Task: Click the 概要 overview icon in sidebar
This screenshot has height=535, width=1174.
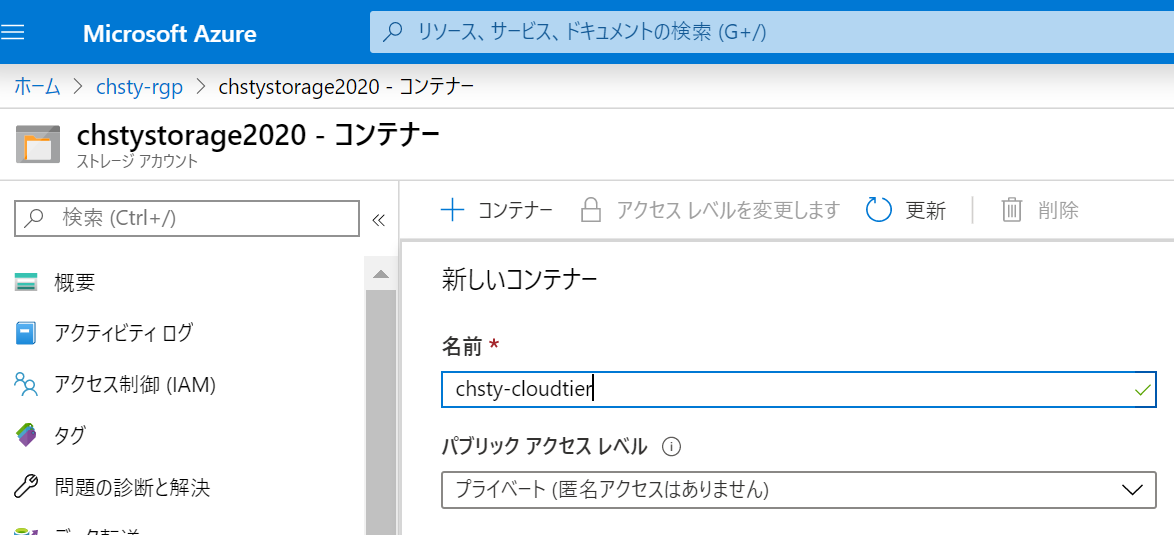Action: pyautogui.click(x=26, y=283)
